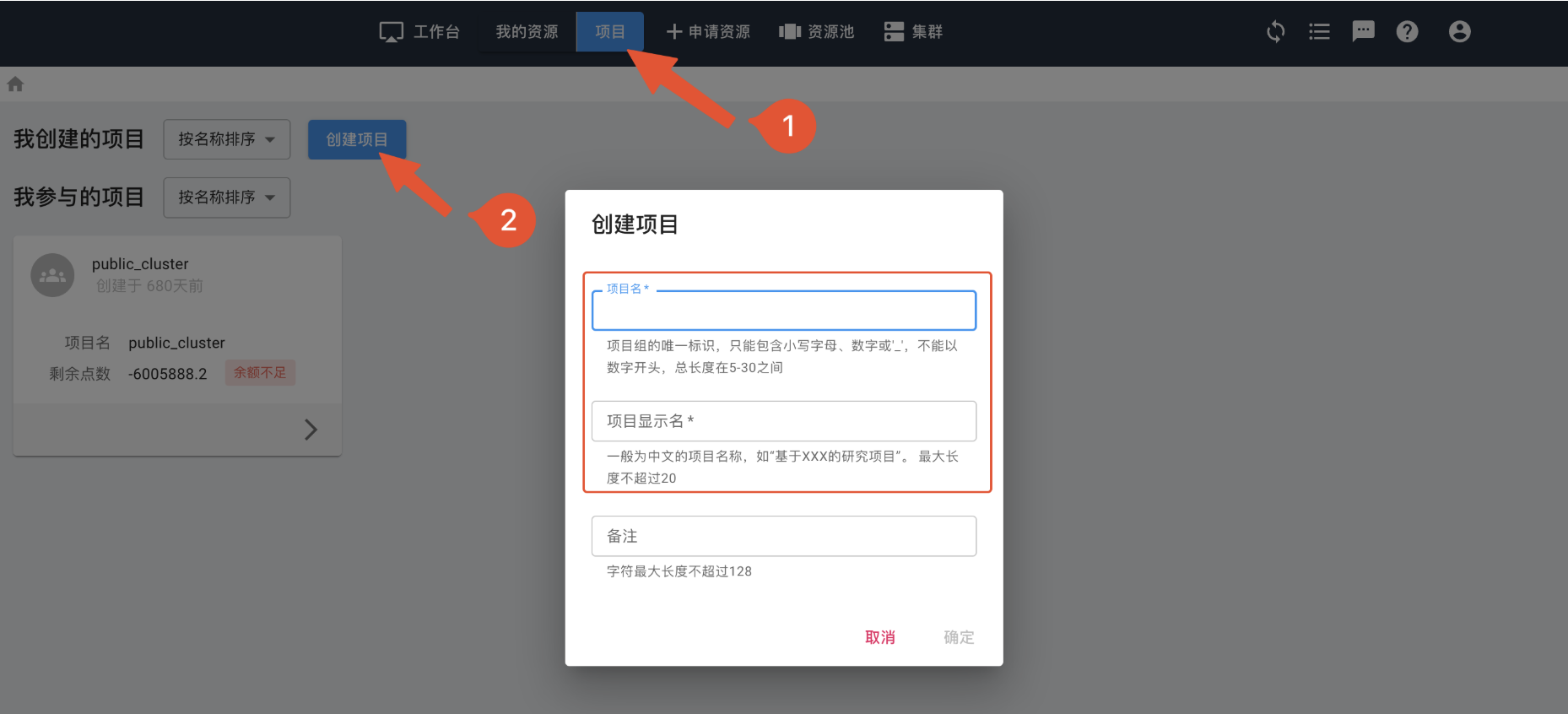Image resolution: width=1568 pixels, height=714 pixels.
Task: Open the 申请资源 menu item
Action: tap(708, 32)
